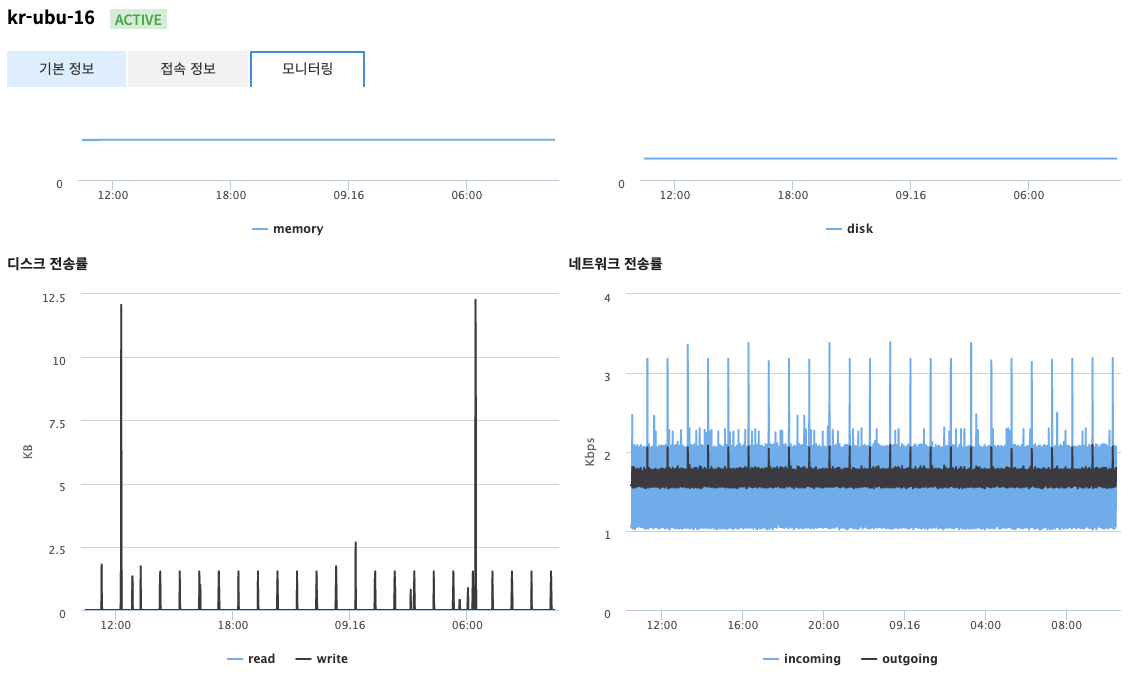The height and width of the screenshot is (677, 1143).
Task: Toggle the write series legend
Action: [x=322, y=659]
